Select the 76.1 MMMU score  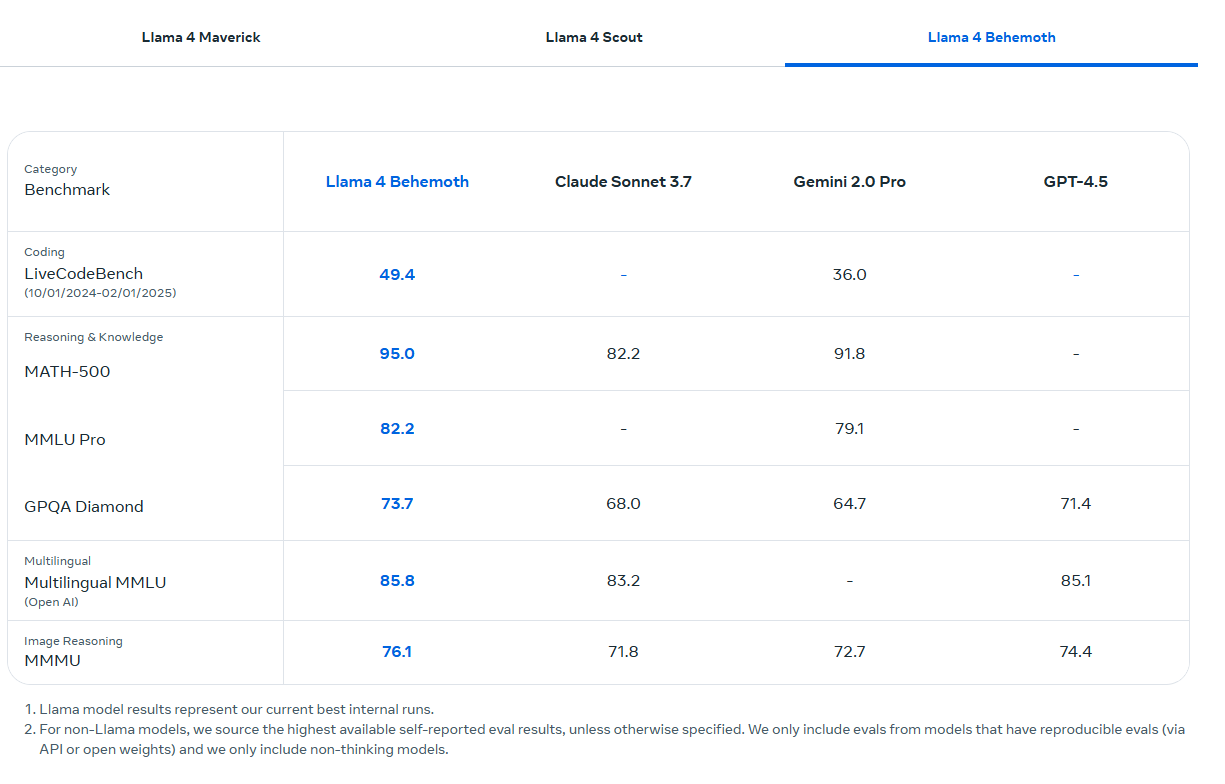coord(397,652)
